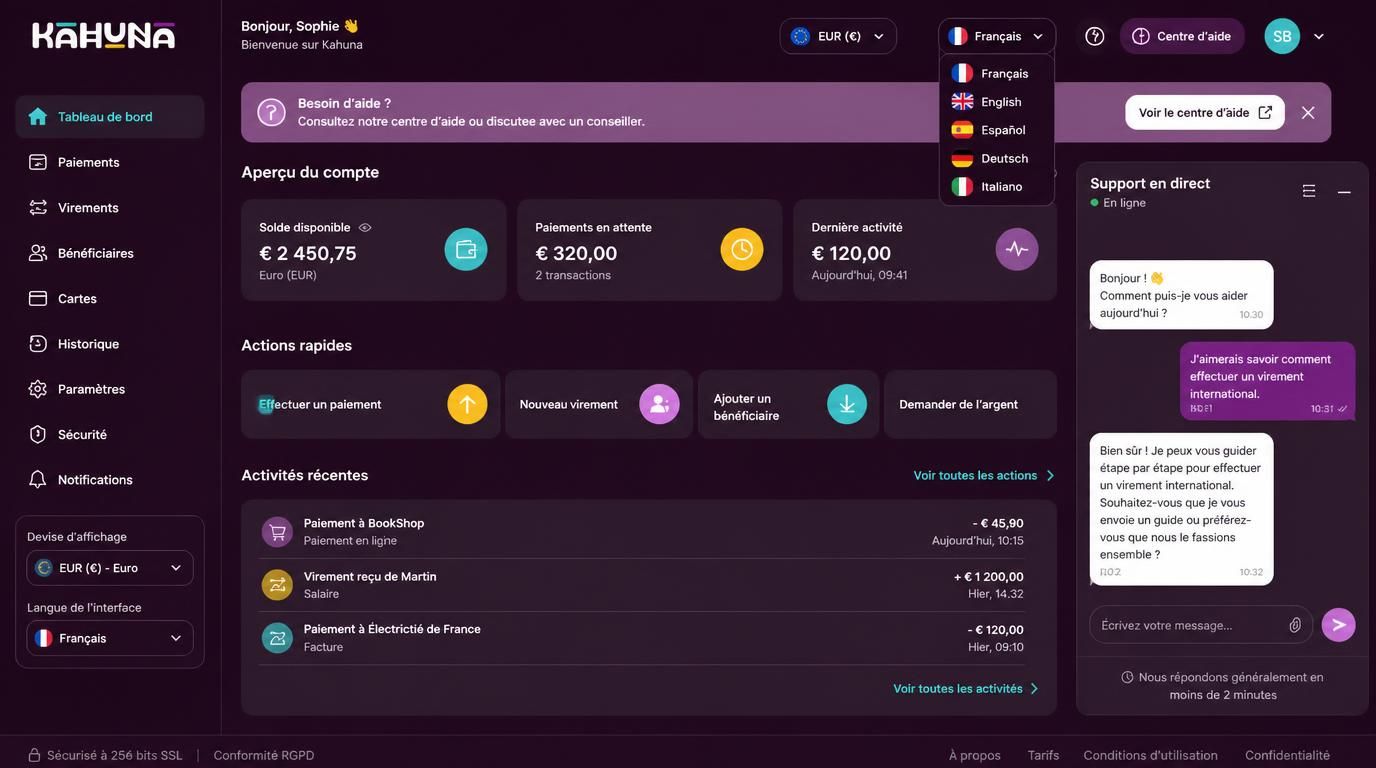
Task: Click the wallet icon on Solde disponible card
Action: [466, 249]
